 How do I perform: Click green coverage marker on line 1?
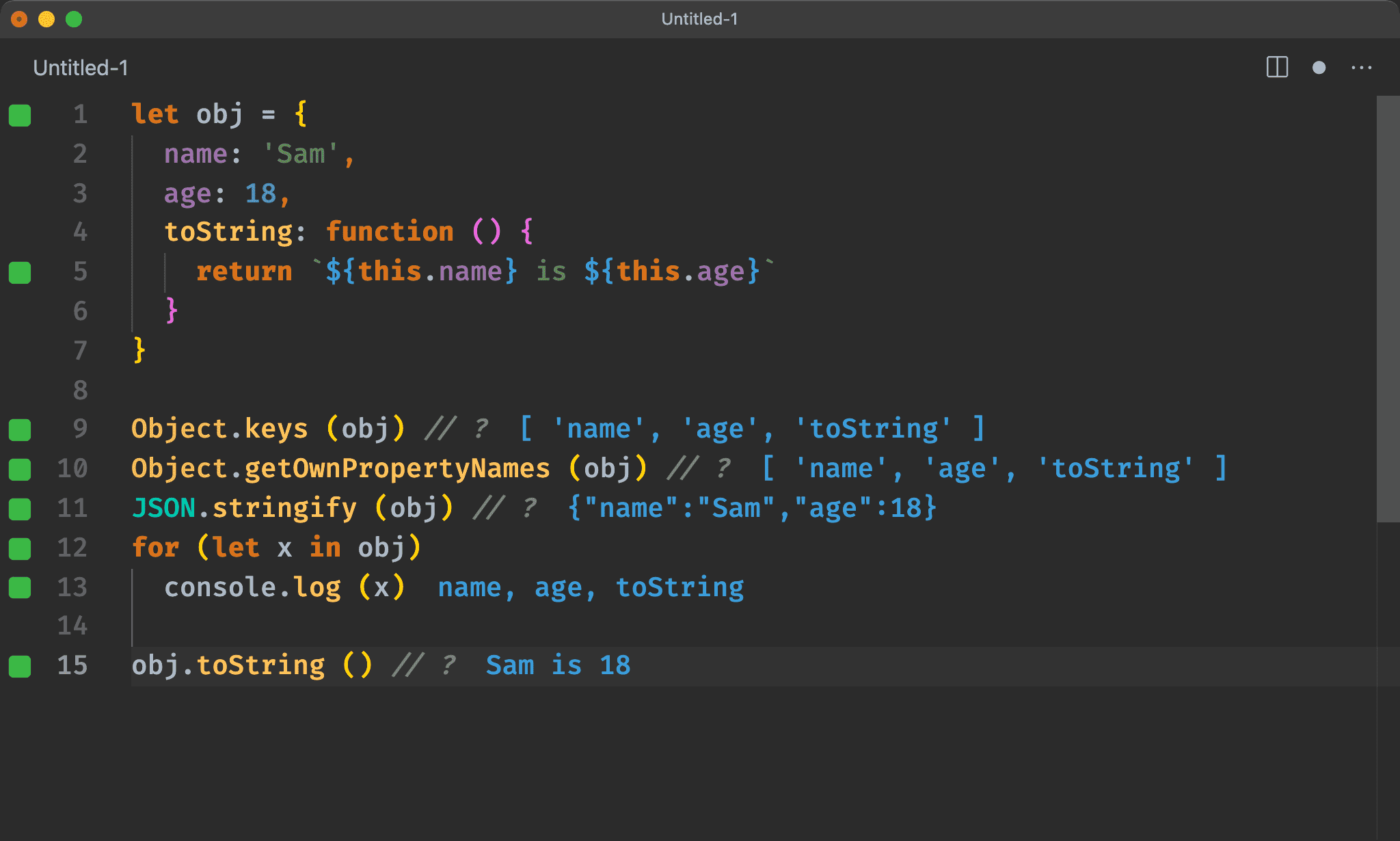pyautogui.click(x=20, y=115)
